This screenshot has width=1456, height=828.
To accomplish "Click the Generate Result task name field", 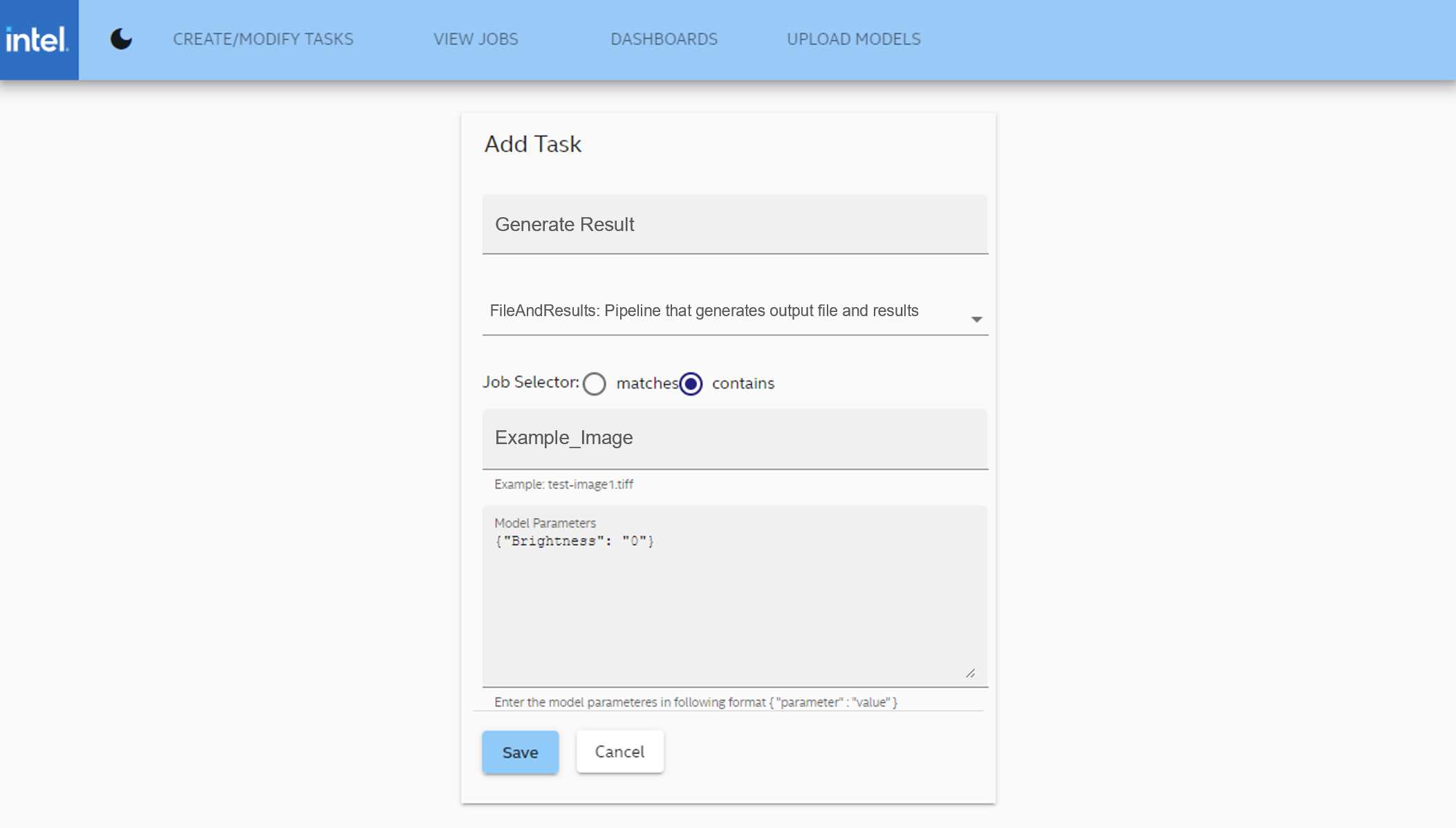I will pyautogui.click(x=735, y=224).
